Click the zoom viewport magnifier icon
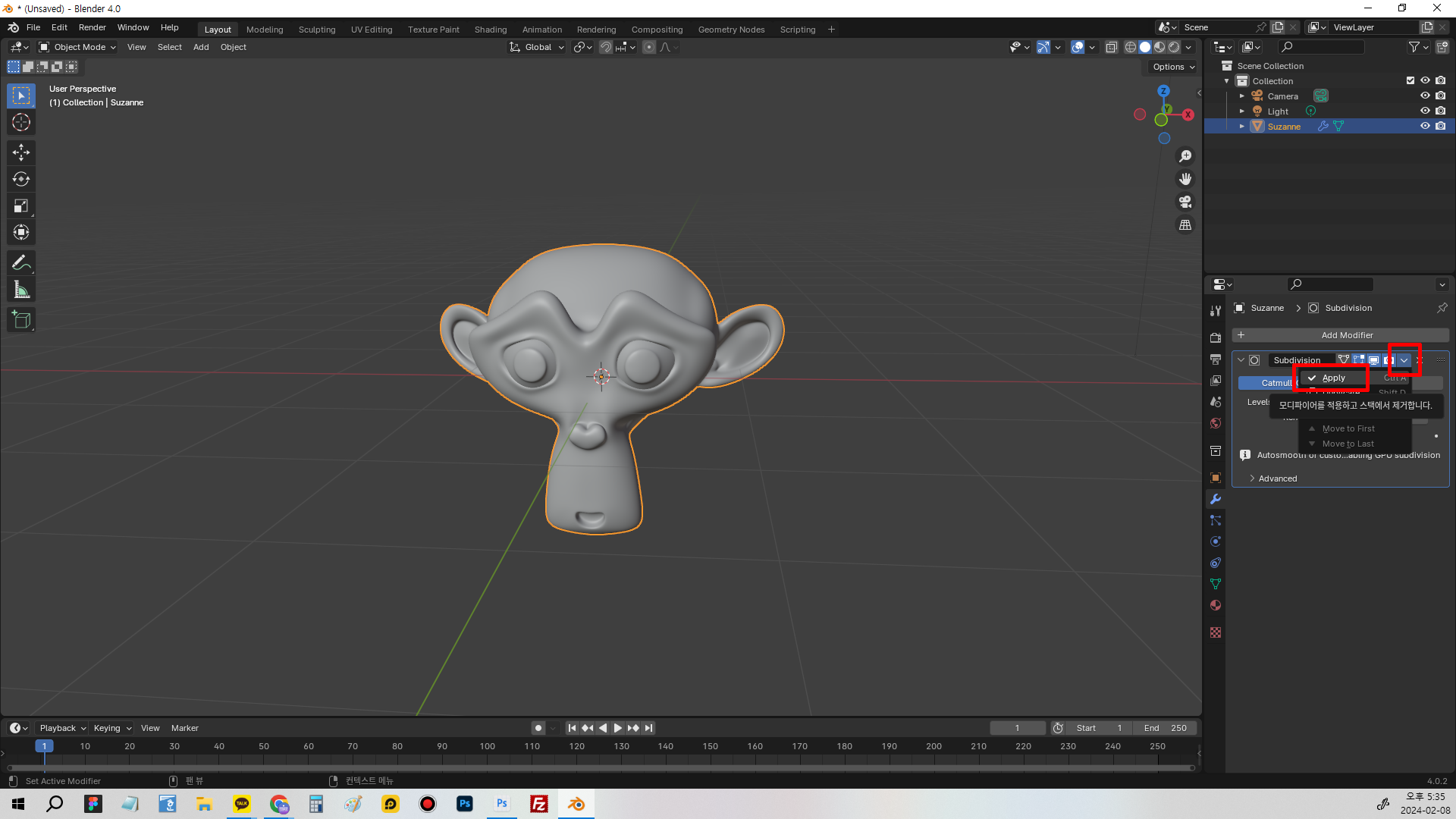The height and width of the screenshot is (819, 1456). pos(1185,156)
